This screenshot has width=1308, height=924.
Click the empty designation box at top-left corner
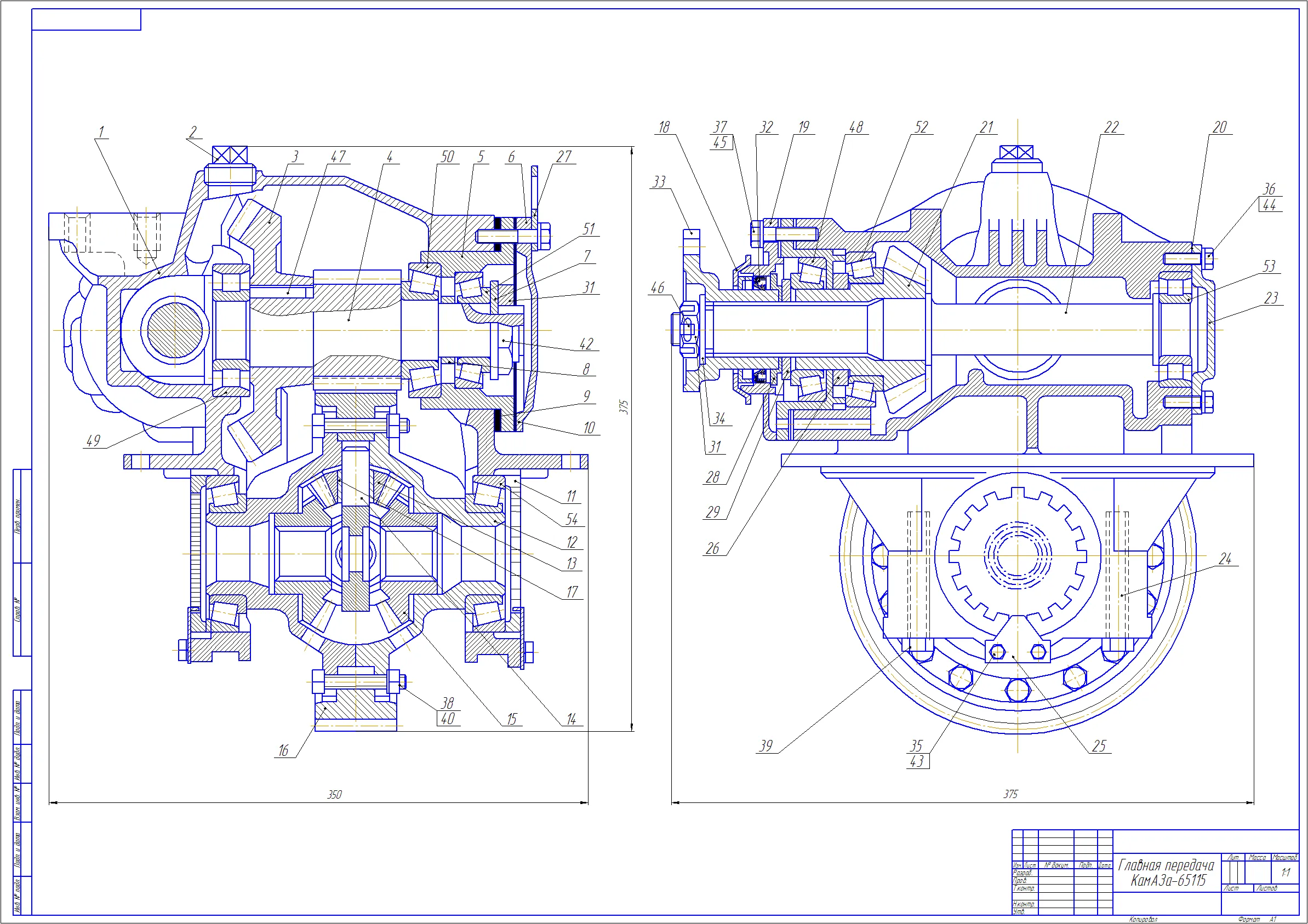point(86,19)
